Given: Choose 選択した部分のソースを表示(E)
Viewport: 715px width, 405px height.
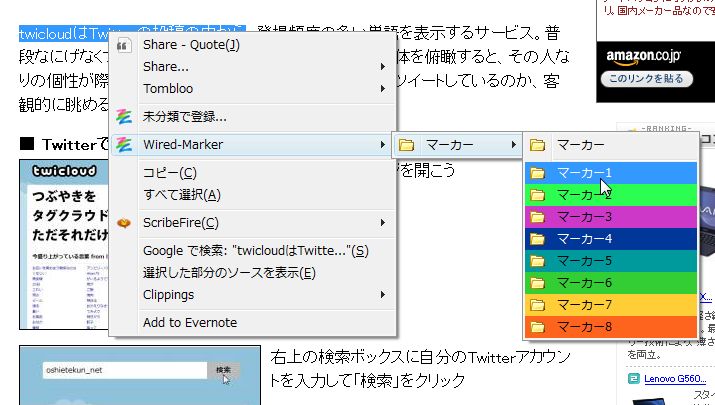Looking at the screenshot, I should coord(253,273).
